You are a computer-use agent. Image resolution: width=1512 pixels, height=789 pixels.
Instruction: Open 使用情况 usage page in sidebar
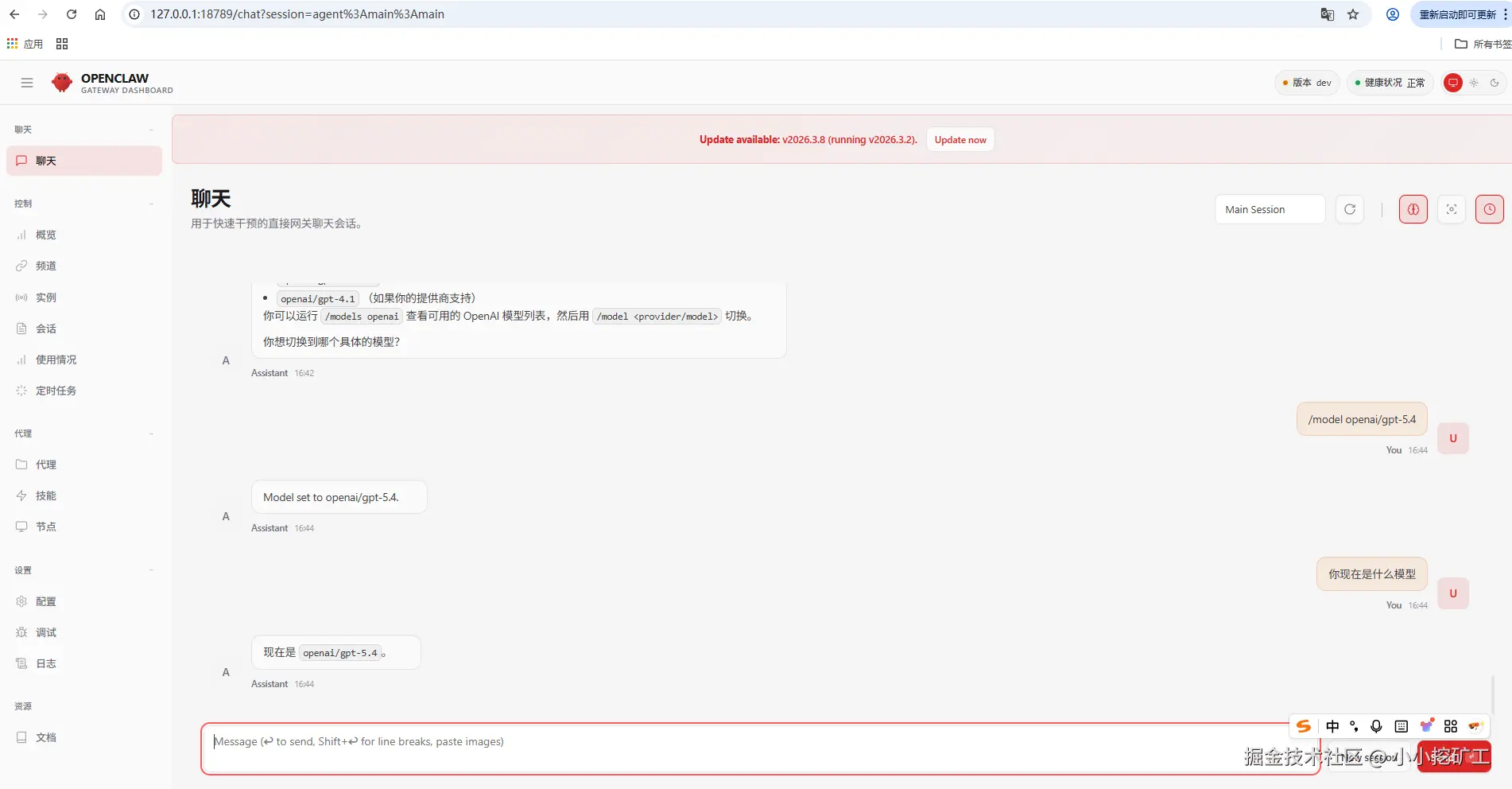84,360
